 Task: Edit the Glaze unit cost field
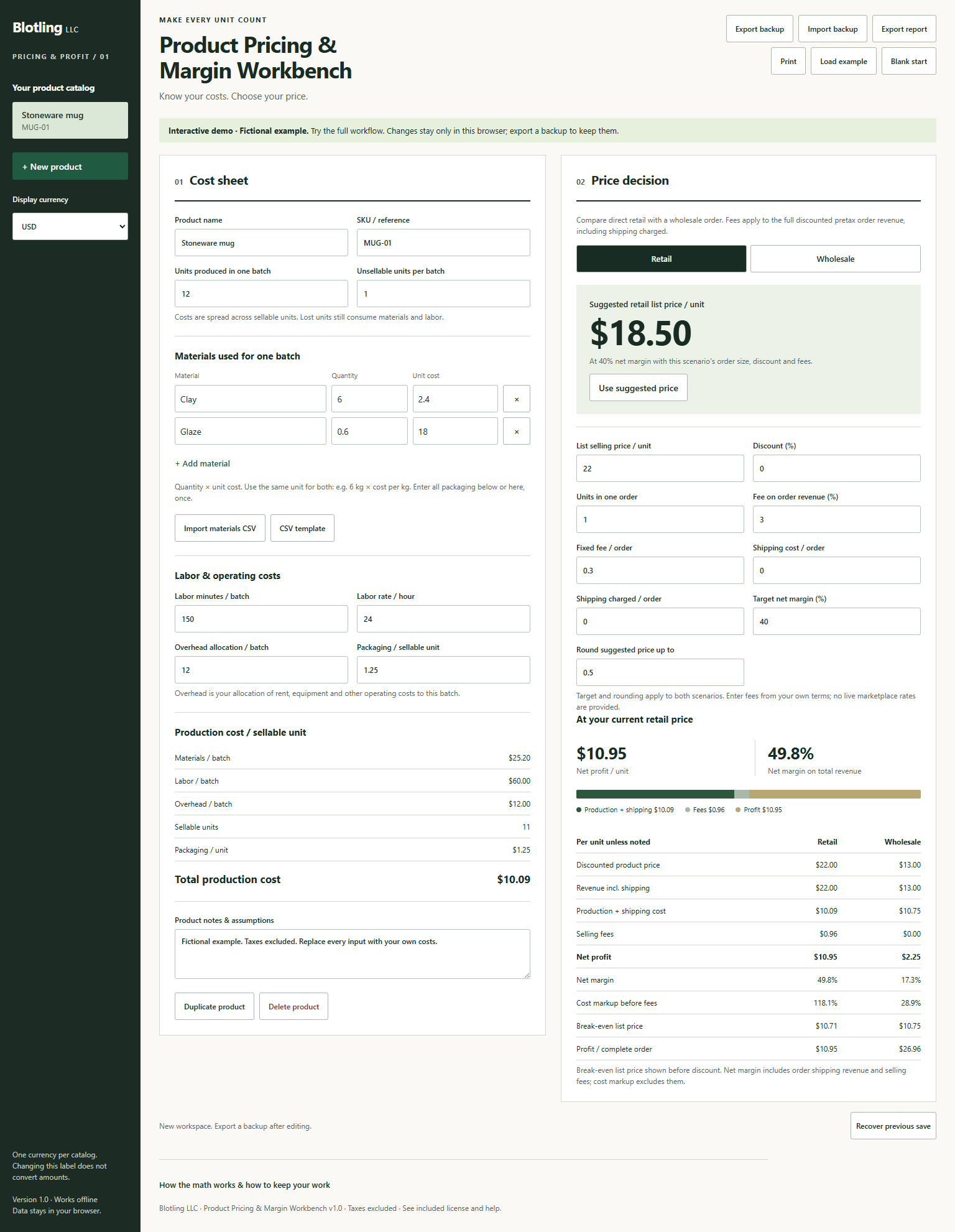(455, 431)
